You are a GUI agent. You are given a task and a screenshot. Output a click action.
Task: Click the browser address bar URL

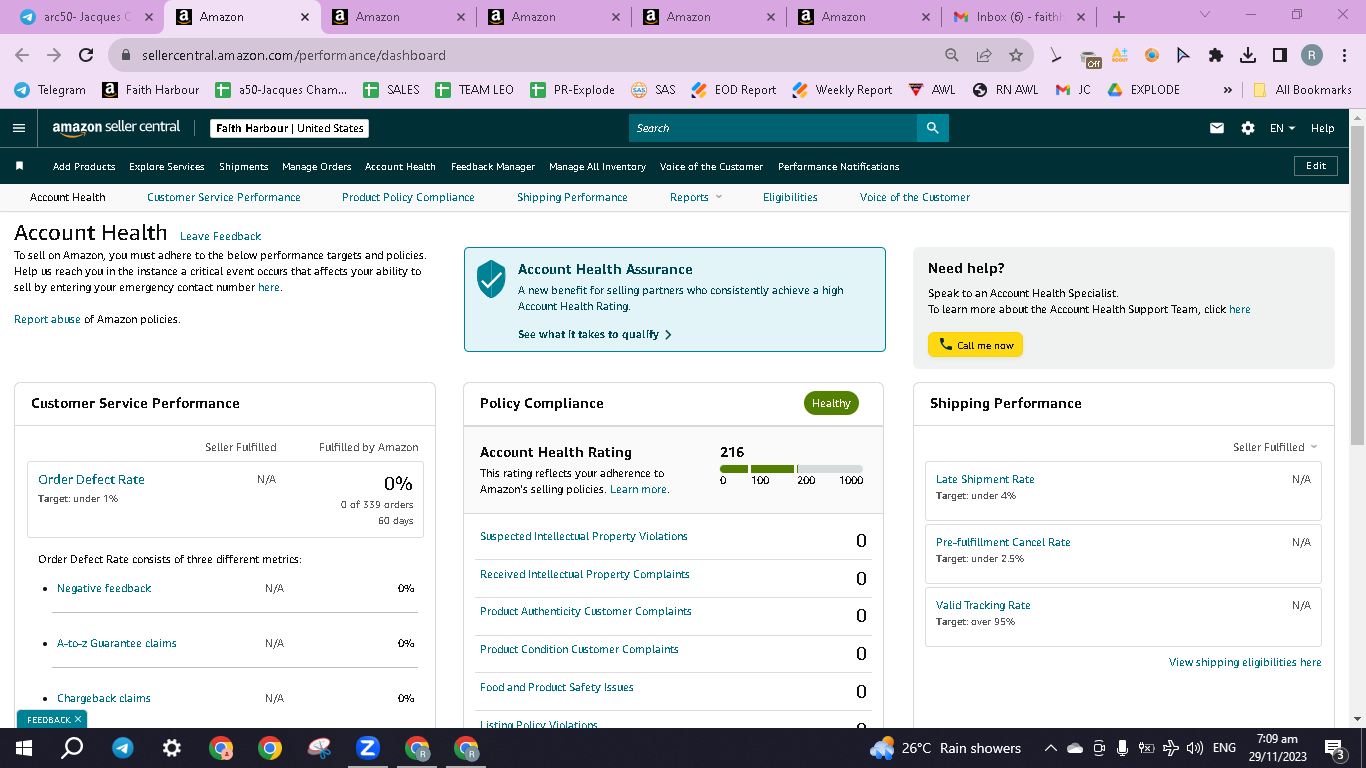(x=294, y=55)
